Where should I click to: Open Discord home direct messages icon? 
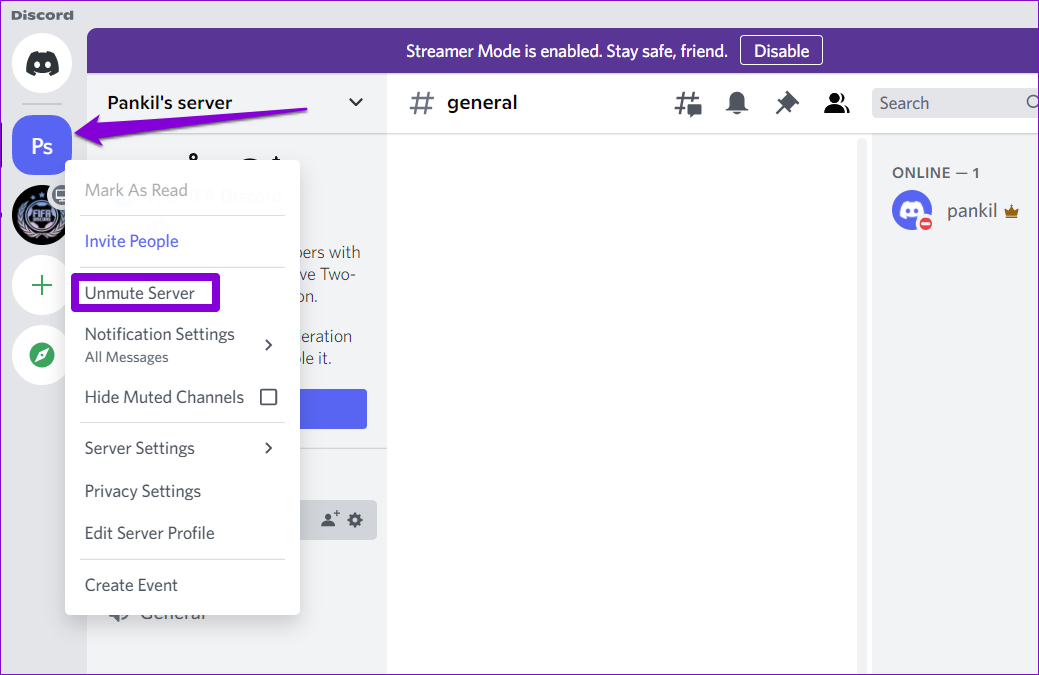(42, 64)
